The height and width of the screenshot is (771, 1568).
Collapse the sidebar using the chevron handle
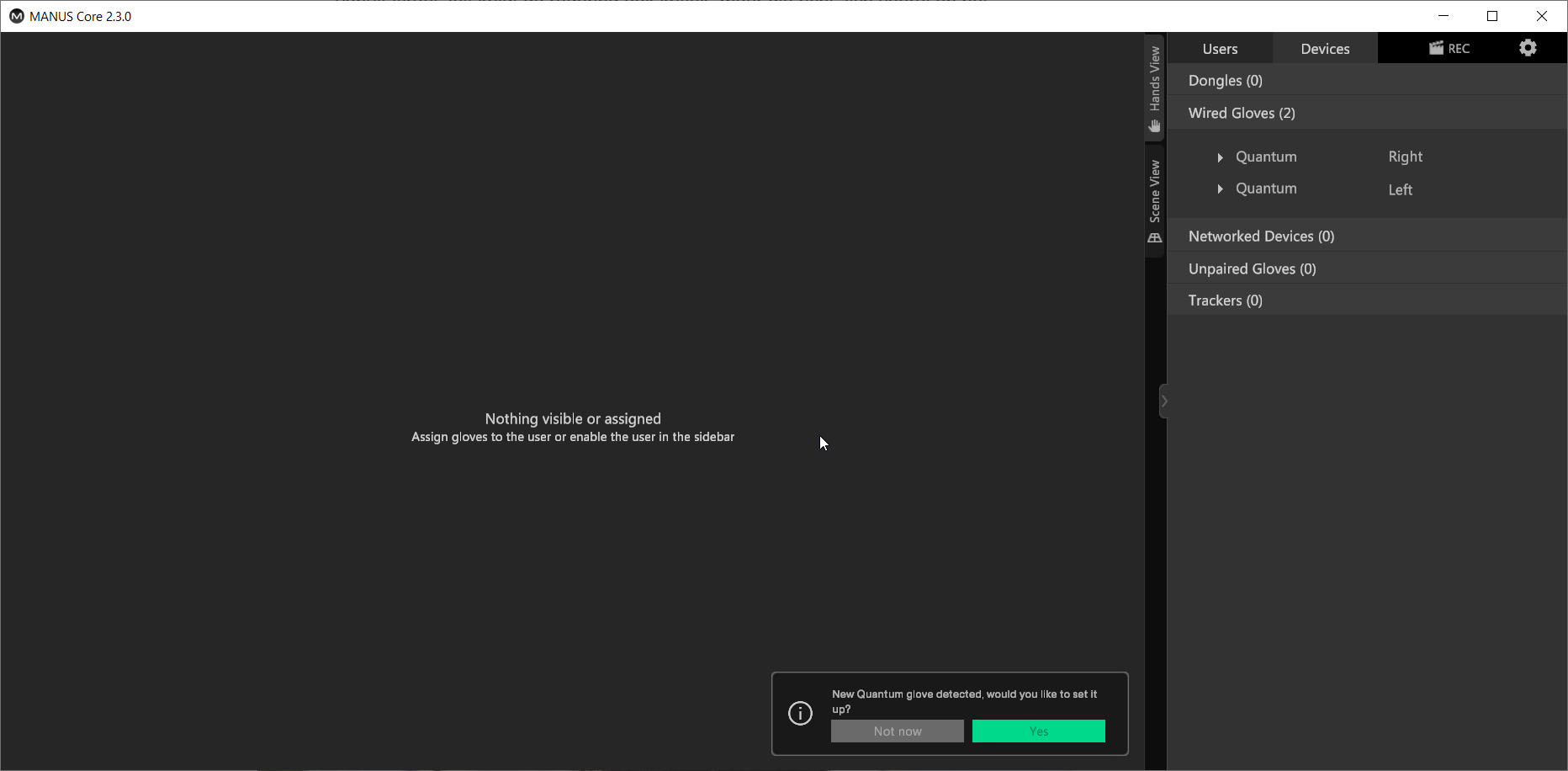[1163, 401]
